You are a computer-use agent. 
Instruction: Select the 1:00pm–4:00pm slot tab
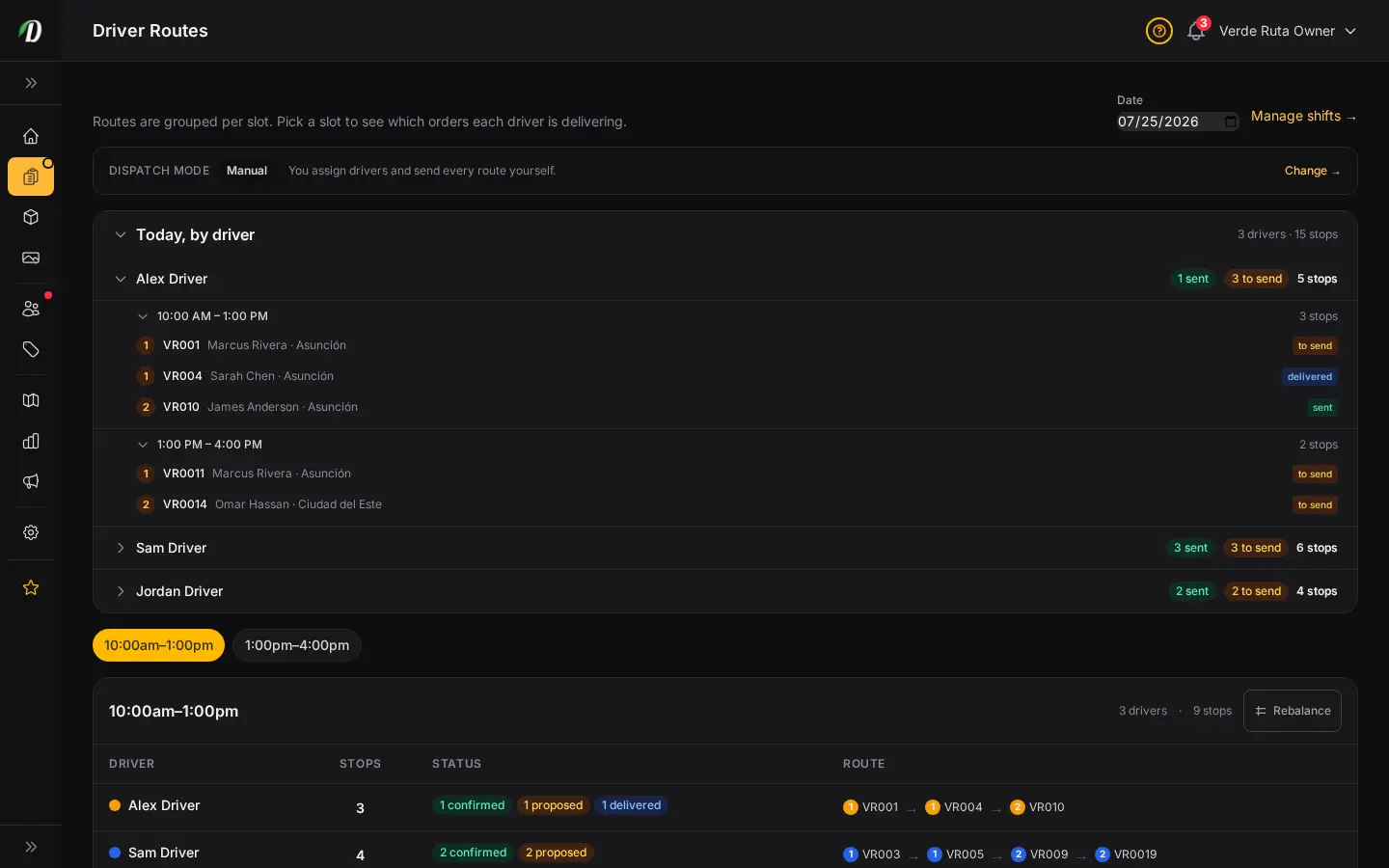point(297,645)
